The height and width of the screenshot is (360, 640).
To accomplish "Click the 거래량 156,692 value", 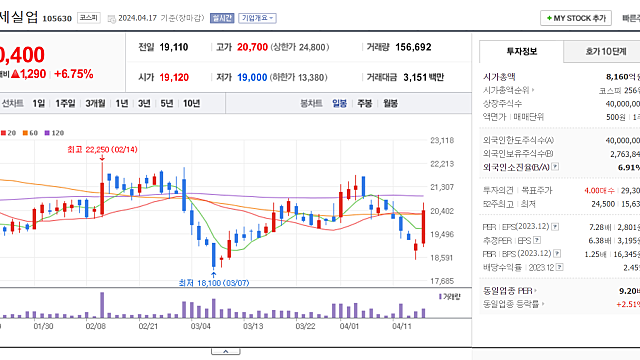I will pos(413,47).
